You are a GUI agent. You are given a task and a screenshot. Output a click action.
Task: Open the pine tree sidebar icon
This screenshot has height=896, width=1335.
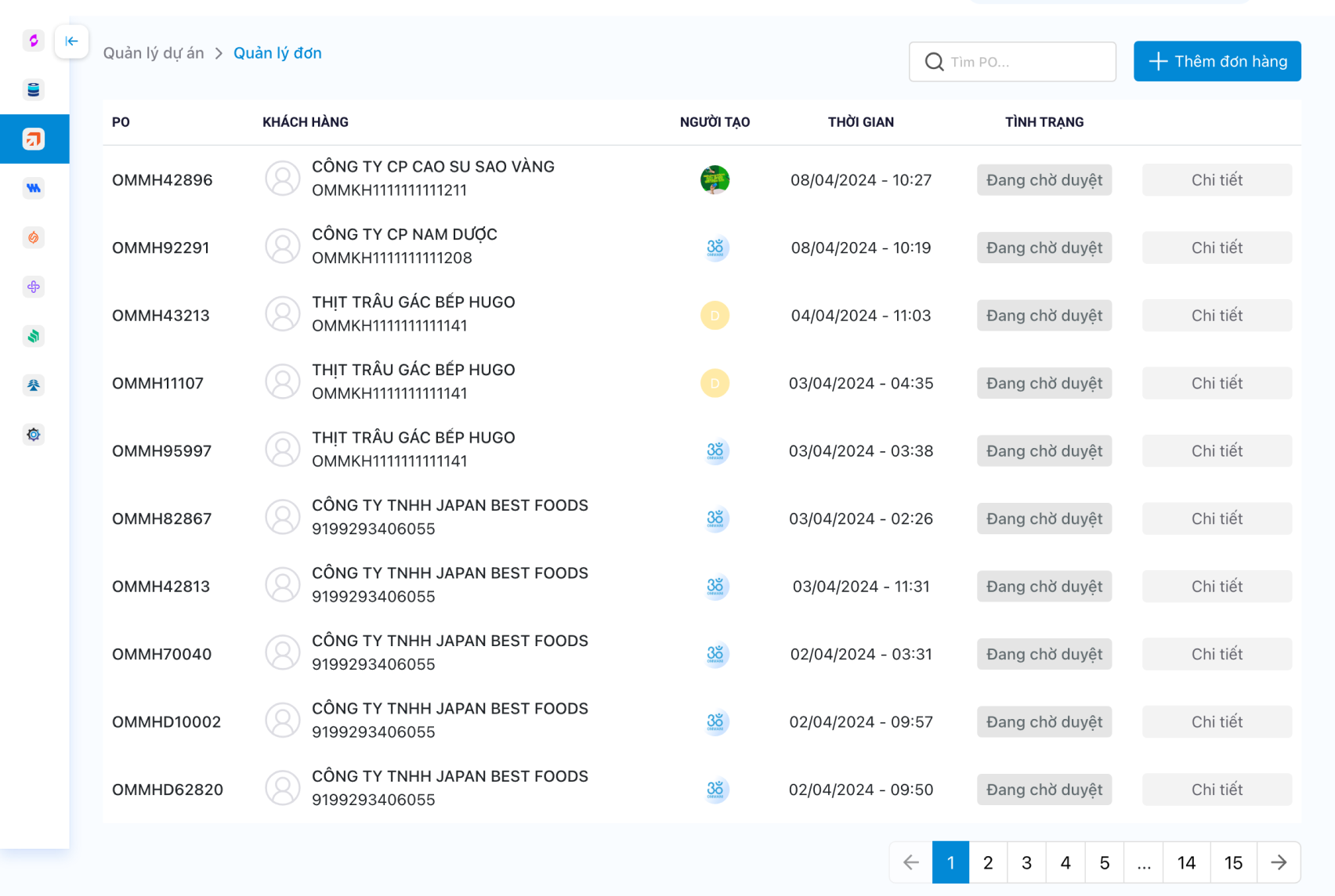pos(34,385)
